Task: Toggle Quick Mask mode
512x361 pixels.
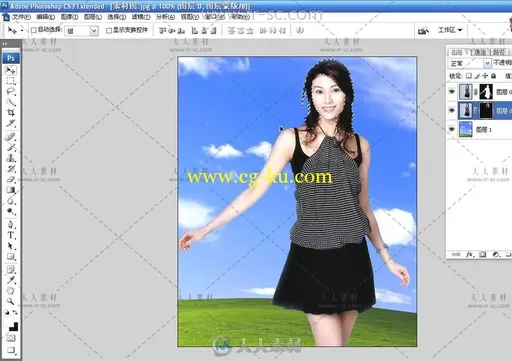Action: coord(11,338)
